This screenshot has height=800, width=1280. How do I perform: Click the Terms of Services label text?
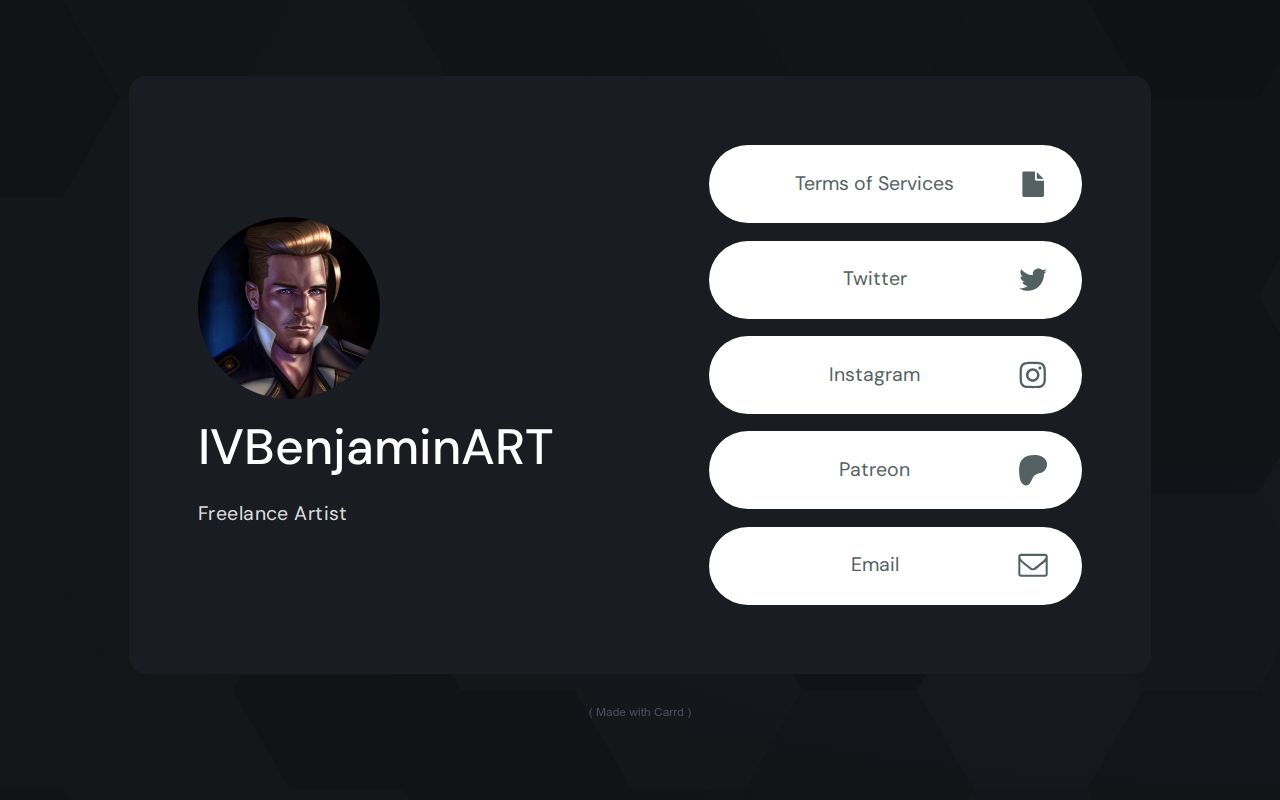coord(874,184)
